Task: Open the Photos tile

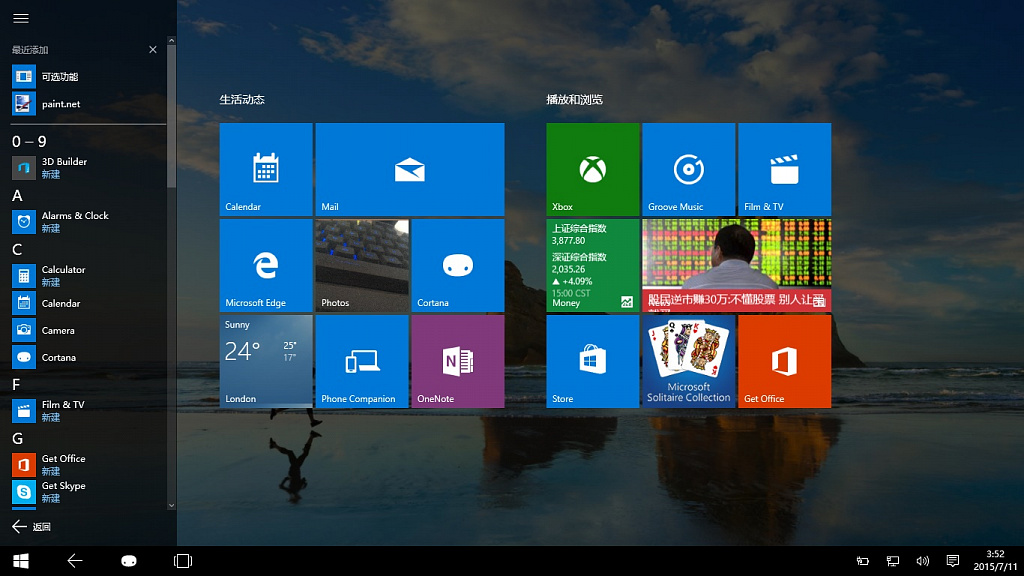Action: tap(362, 265)
